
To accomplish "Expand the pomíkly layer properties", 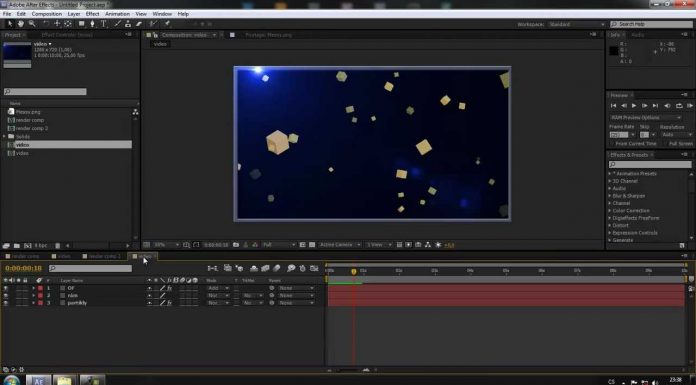I will coord(33,303).
